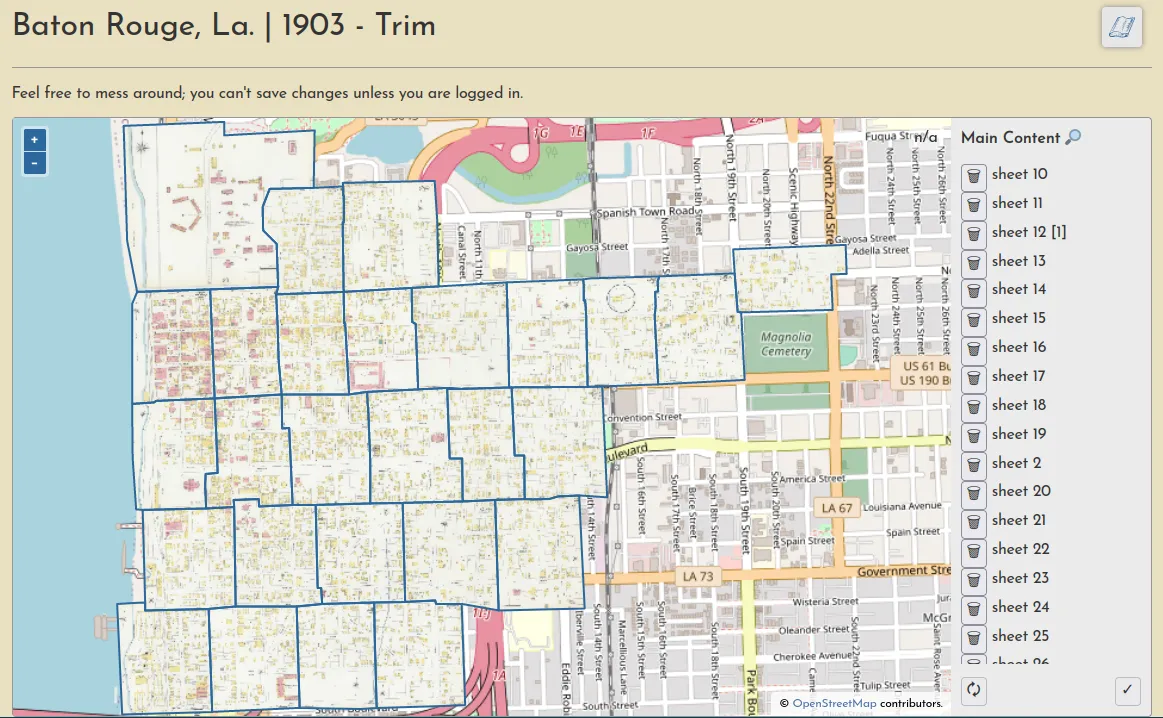
Task: Click the n/a label above the map
Action: pos(925,137)
